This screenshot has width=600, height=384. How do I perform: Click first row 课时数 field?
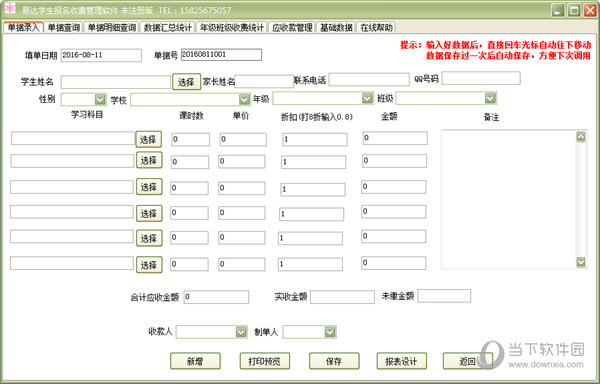pos(191,140)
